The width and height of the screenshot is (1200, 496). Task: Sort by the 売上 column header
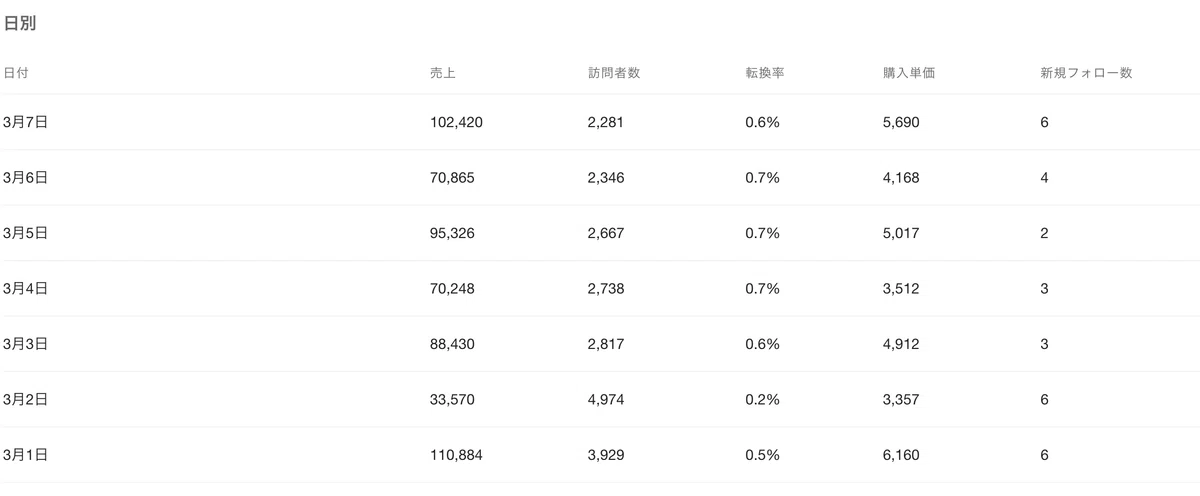pyautogui.click(x=442, y=73)
